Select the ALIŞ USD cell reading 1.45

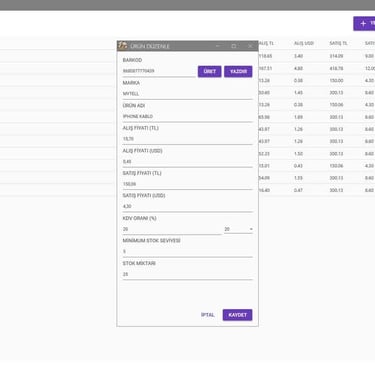pyautogui.click(x=298, y=93)
